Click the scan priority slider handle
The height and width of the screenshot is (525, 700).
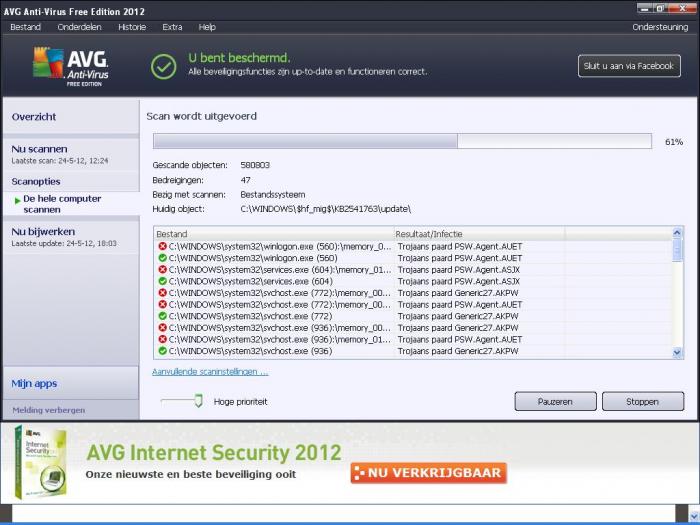198,401
